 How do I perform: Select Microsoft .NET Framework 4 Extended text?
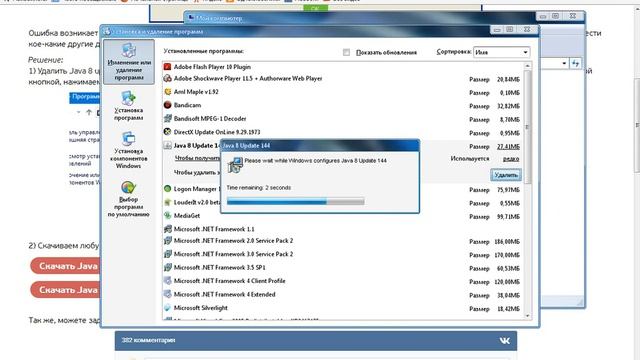224,295
